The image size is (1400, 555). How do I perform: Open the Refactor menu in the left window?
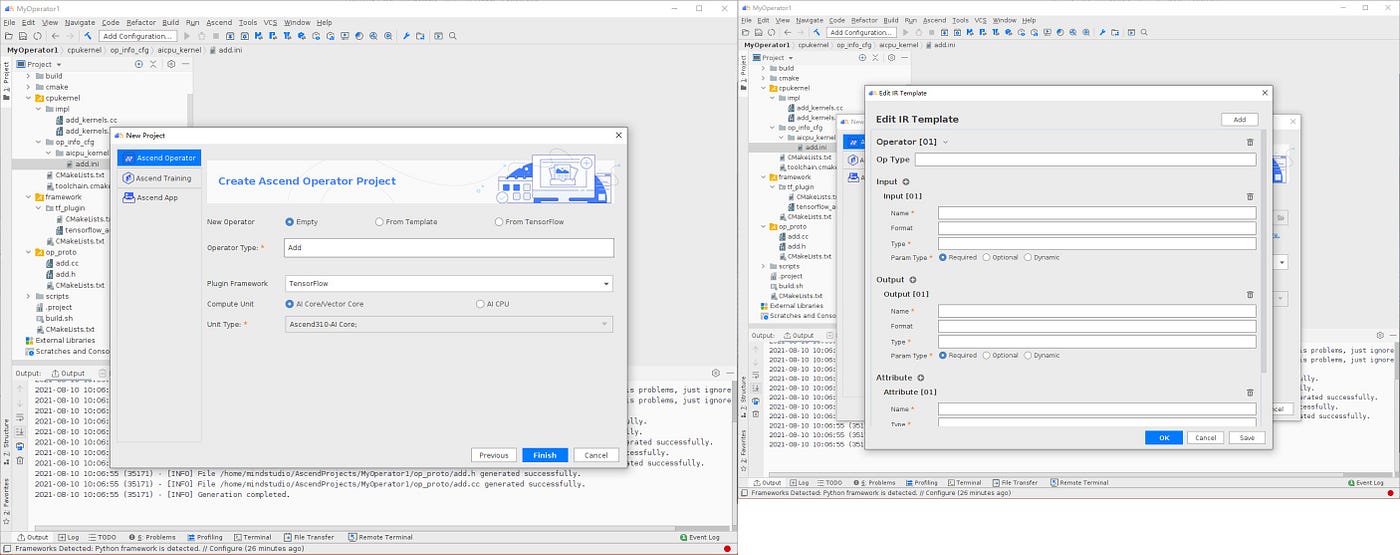click(140, 22)
